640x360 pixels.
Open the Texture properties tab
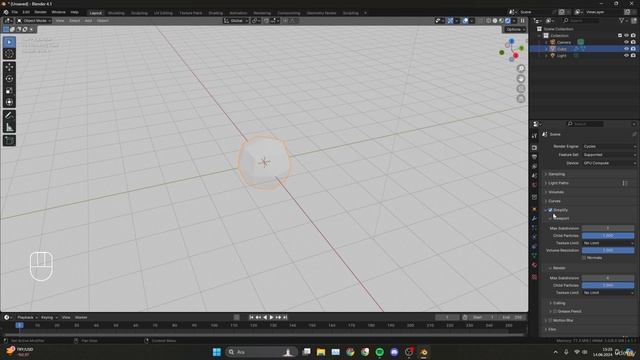pyautogui.click(x=534, y=277)
